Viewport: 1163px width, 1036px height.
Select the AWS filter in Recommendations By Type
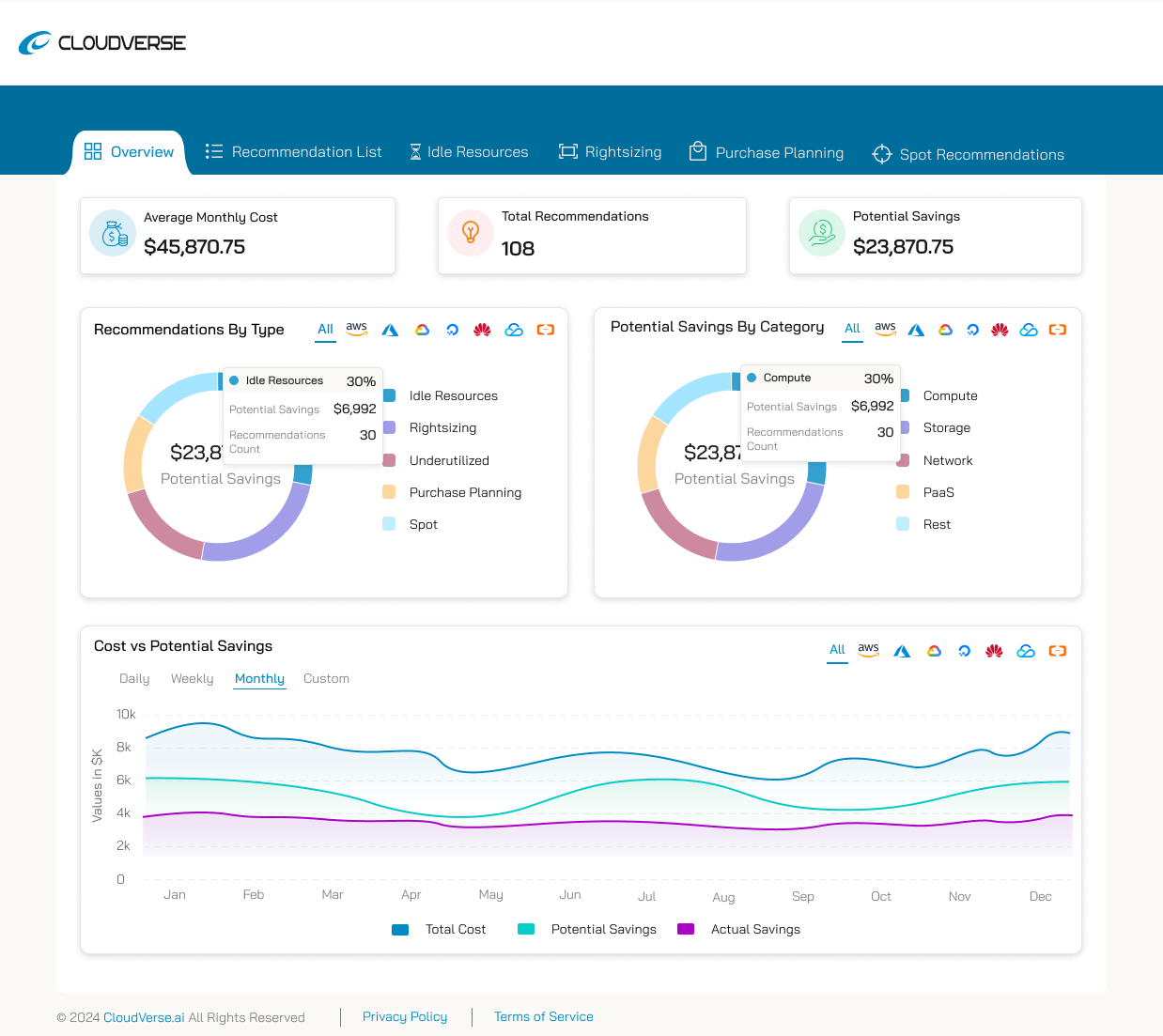click(x=356, y=330)
